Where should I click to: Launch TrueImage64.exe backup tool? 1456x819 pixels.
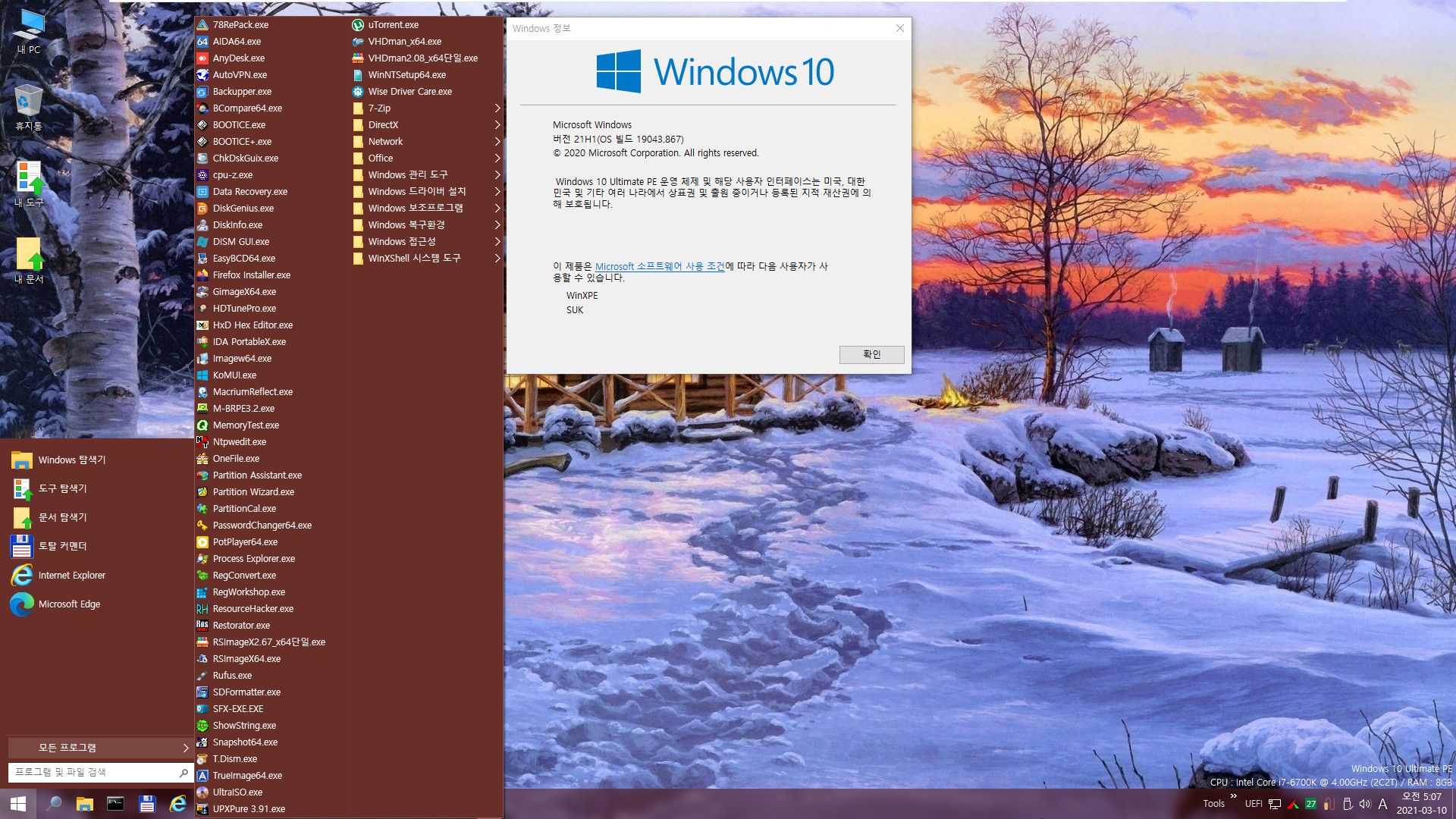(246, 775)
